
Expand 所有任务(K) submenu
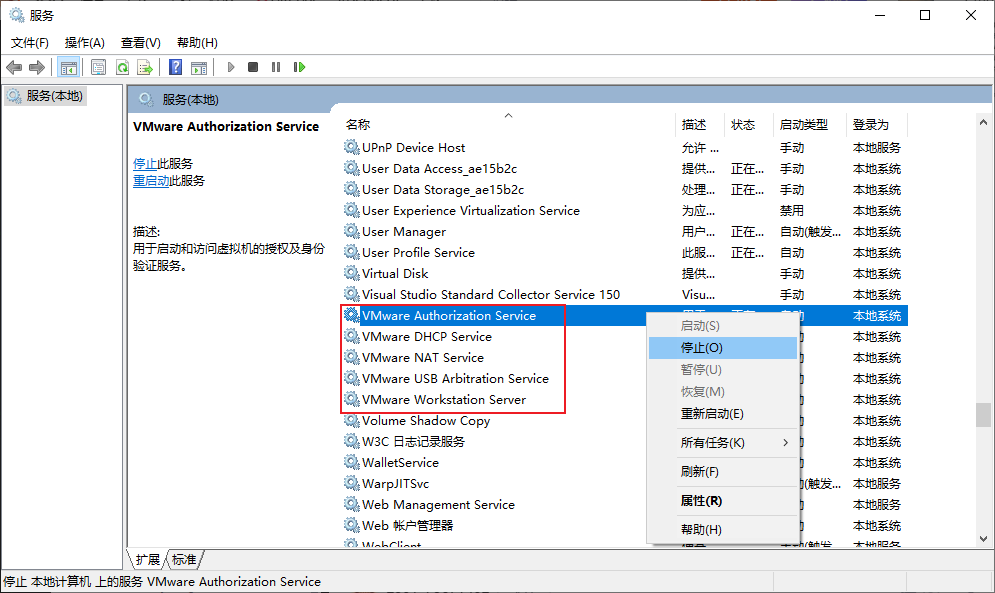723,443
